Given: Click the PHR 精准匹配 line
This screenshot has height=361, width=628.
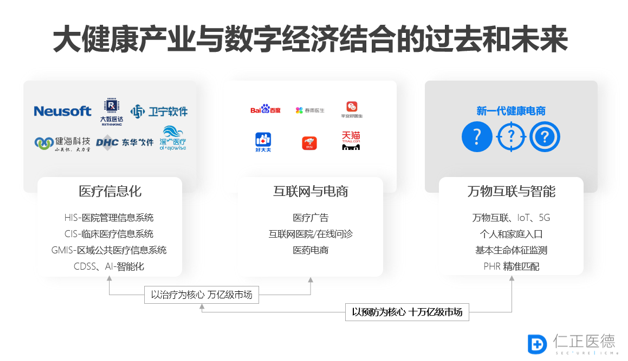Looking at the screenshot, I should pos(511,266).
